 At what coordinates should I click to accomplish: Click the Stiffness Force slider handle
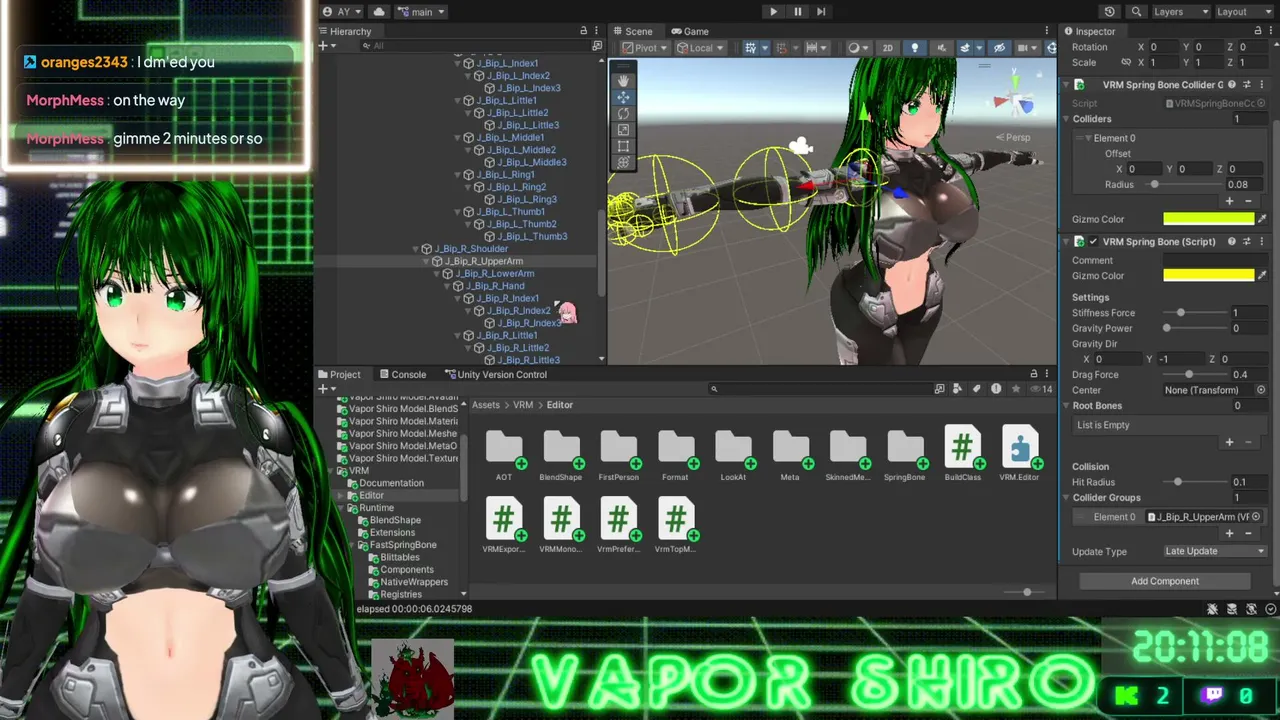pyautogui.click(x=1181, y=313)
